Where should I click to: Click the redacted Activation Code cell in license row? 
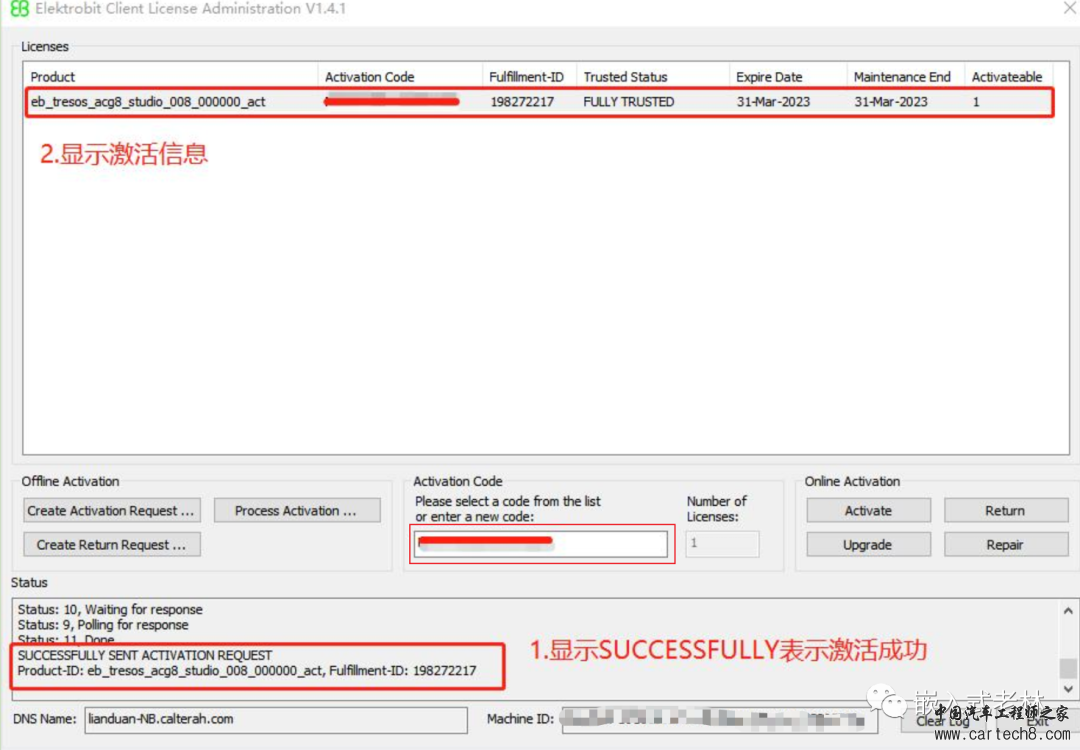(x=391, y=101)
